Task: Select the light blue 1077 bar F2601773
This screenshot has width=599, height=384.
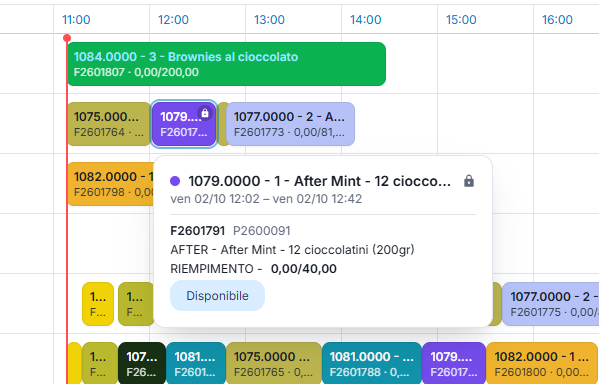Action: [290, 124]
